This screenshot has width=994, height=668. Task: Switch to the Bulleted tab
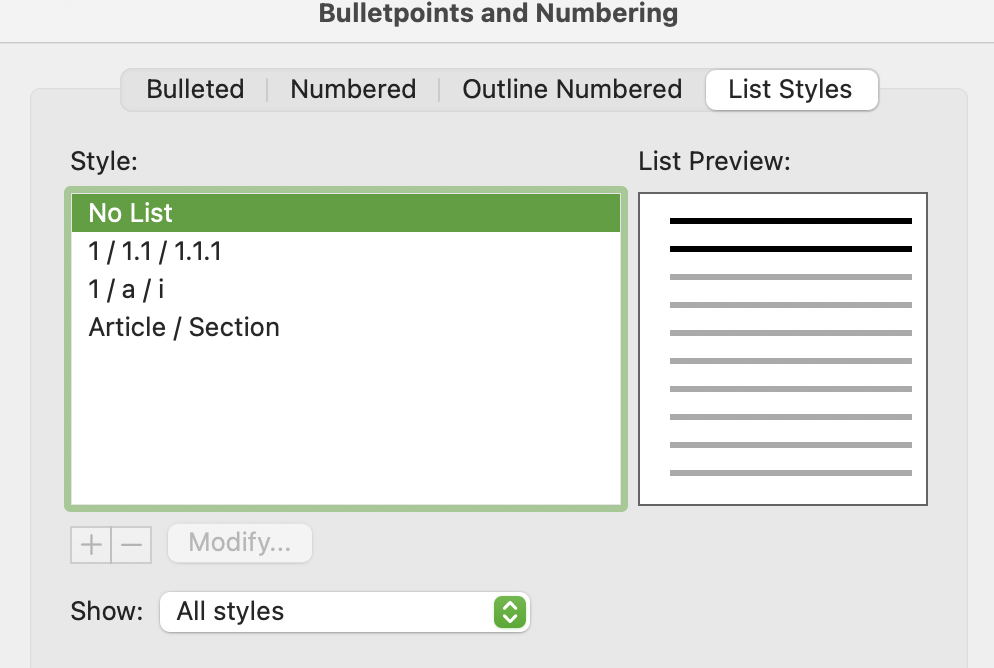pos(195,89)
